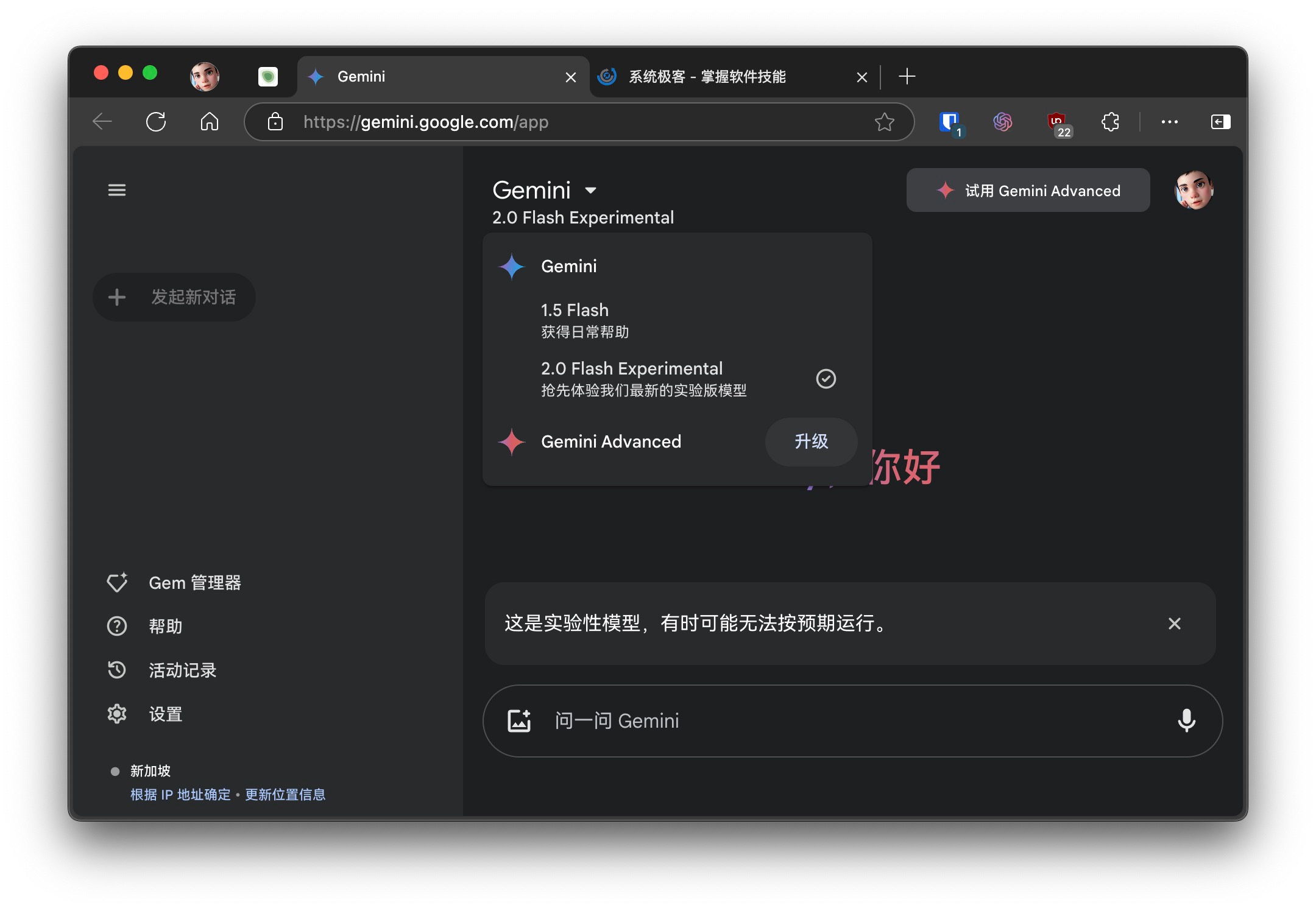Select 2.0 Flash Experimental model
This screenshot has height=911, width=1316.
(x=677, y=379)
